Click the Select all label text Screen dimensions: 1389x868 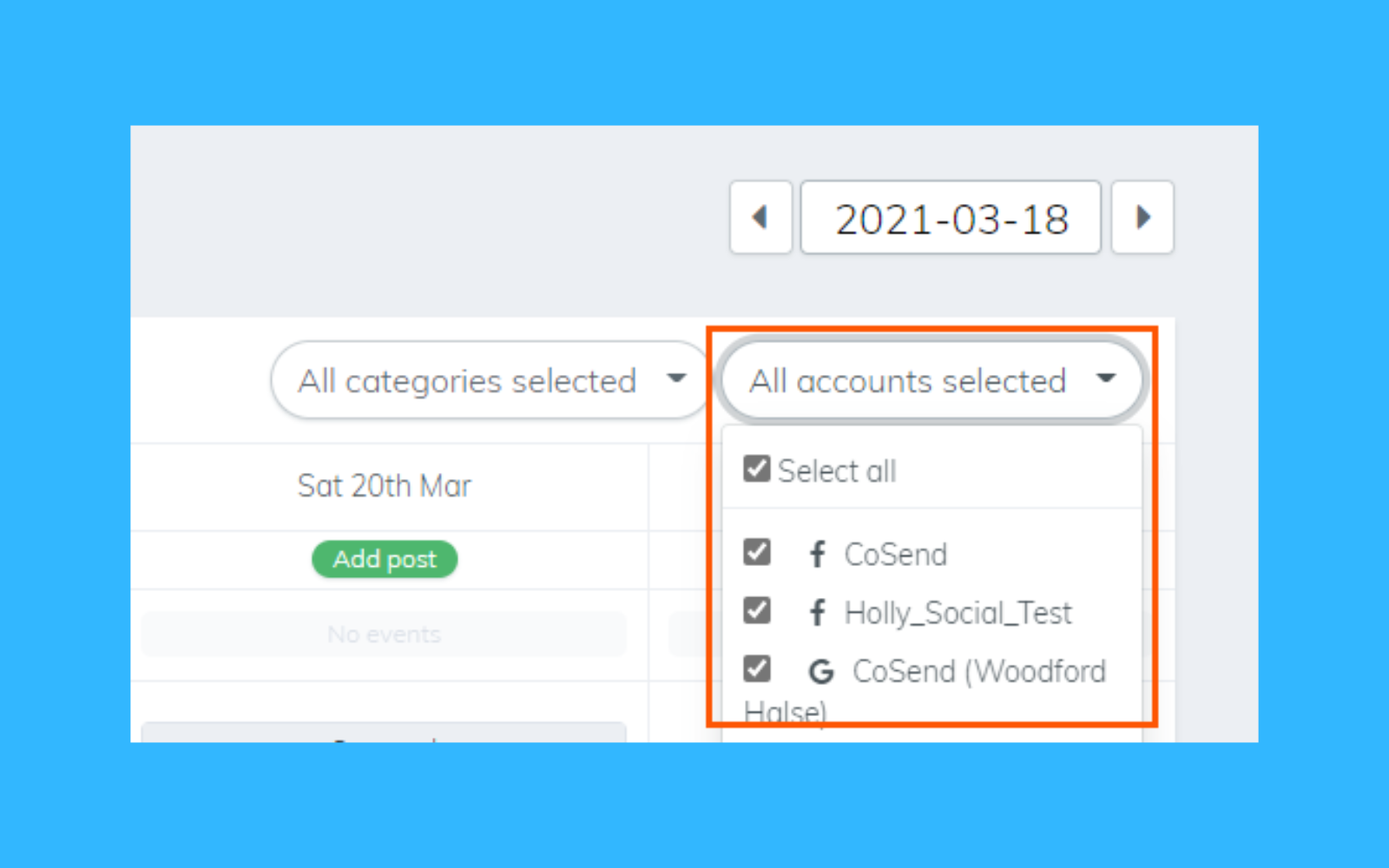[837, 470]
